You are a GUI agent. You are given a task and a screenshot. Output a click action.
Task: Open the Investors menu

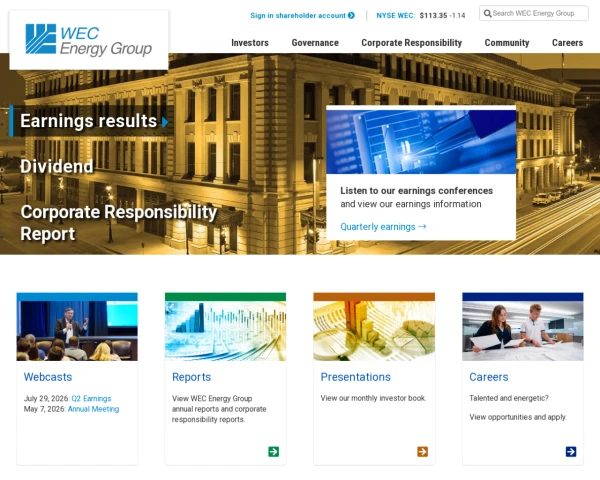point(250,43)
